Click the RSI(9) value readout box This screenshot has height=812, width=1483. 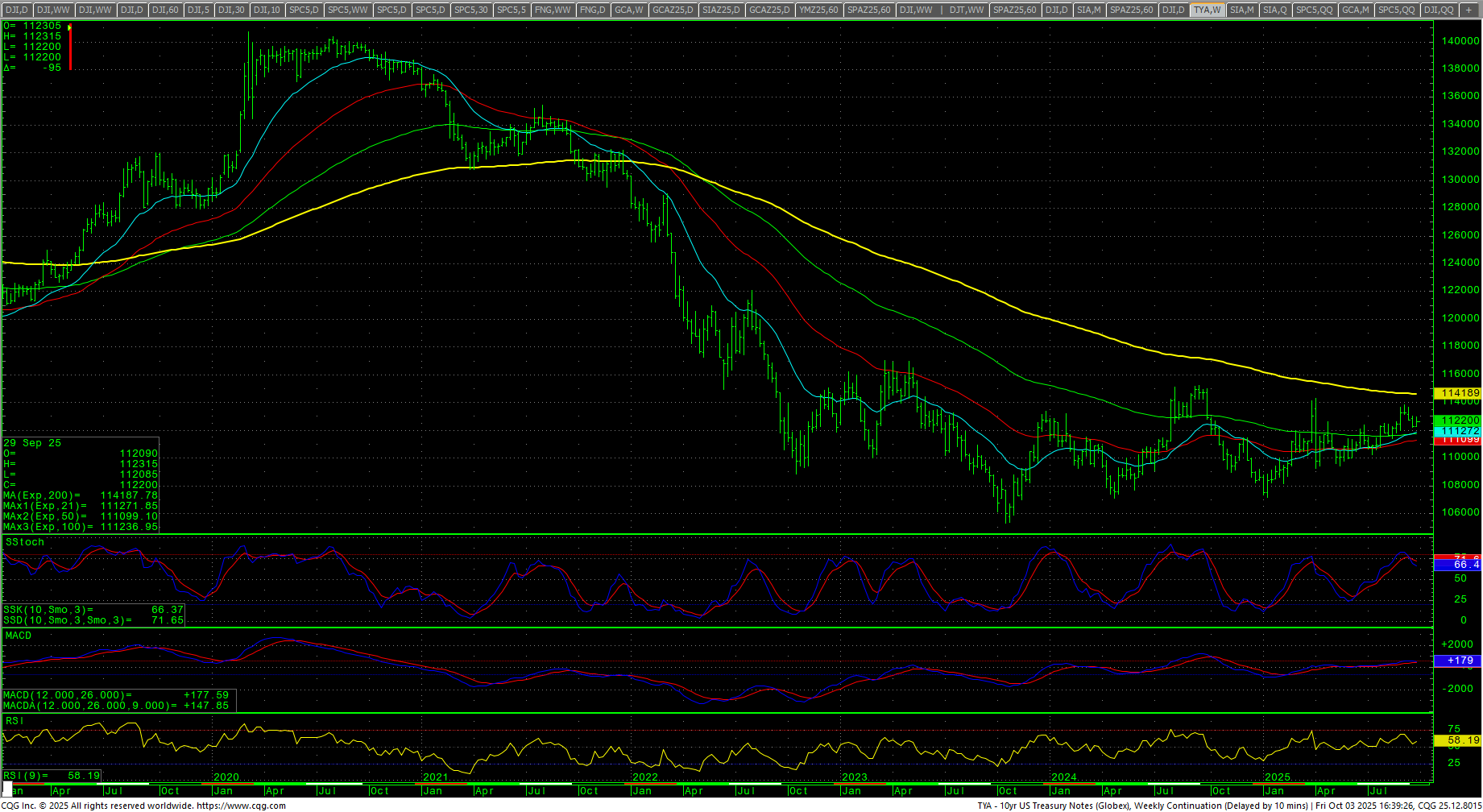click(x=52, y=776)
